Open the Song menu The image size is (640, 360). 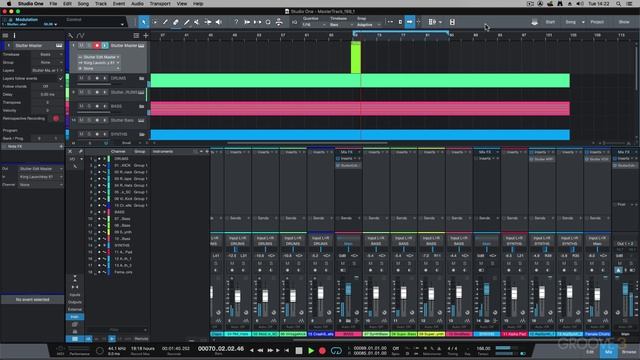tap(83, 4)
